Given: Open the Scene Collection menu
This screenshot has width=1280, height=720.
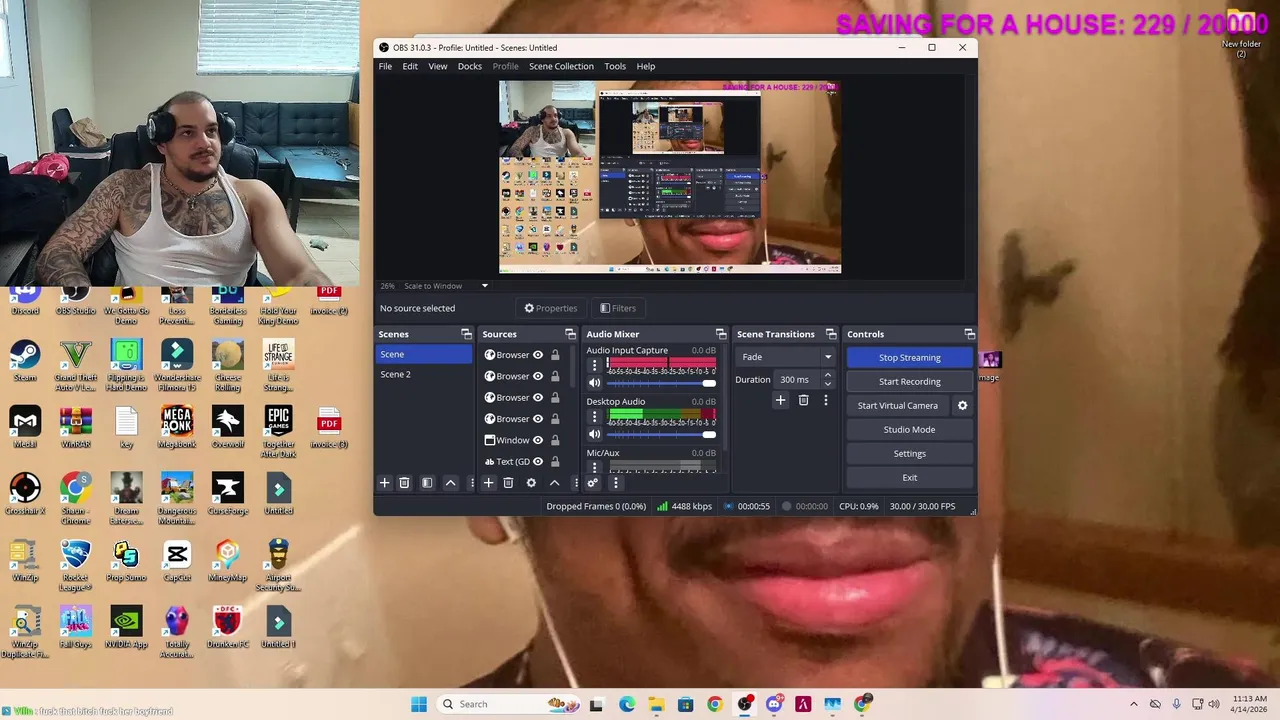Looking at the screenshot, I should pyautogui.click(x=561, y=66).
